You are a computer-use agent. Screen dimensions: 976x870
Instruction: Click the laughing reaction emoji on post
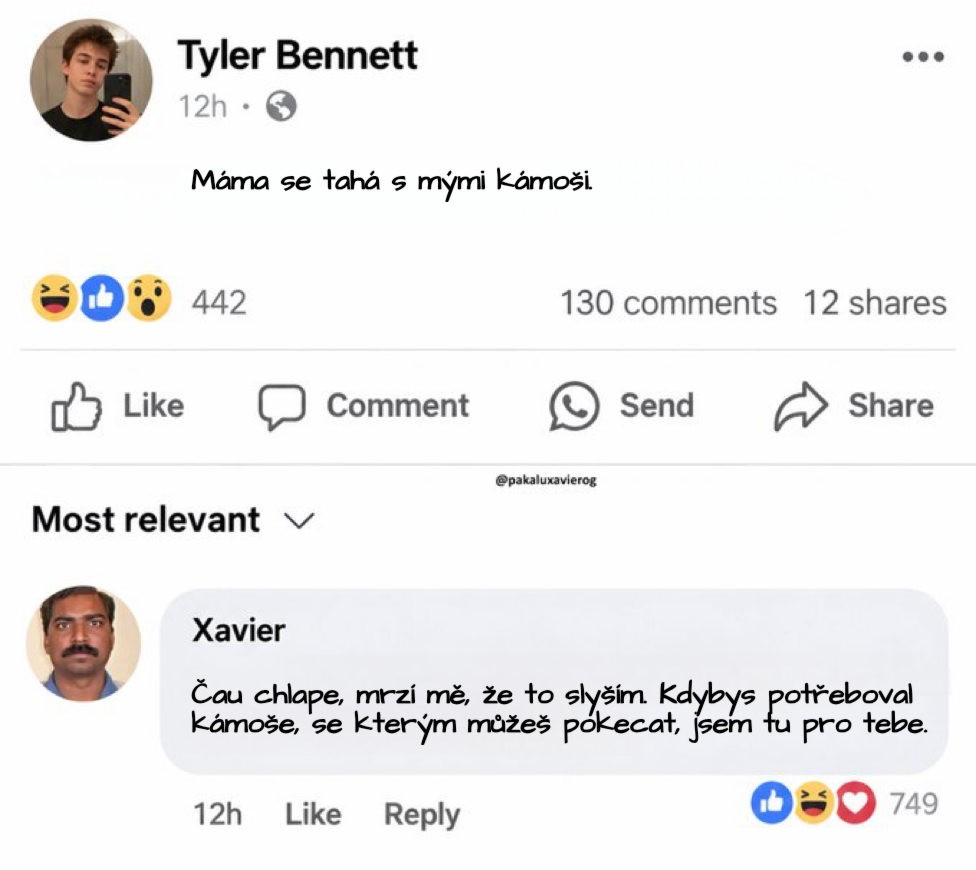coord(55,299)
